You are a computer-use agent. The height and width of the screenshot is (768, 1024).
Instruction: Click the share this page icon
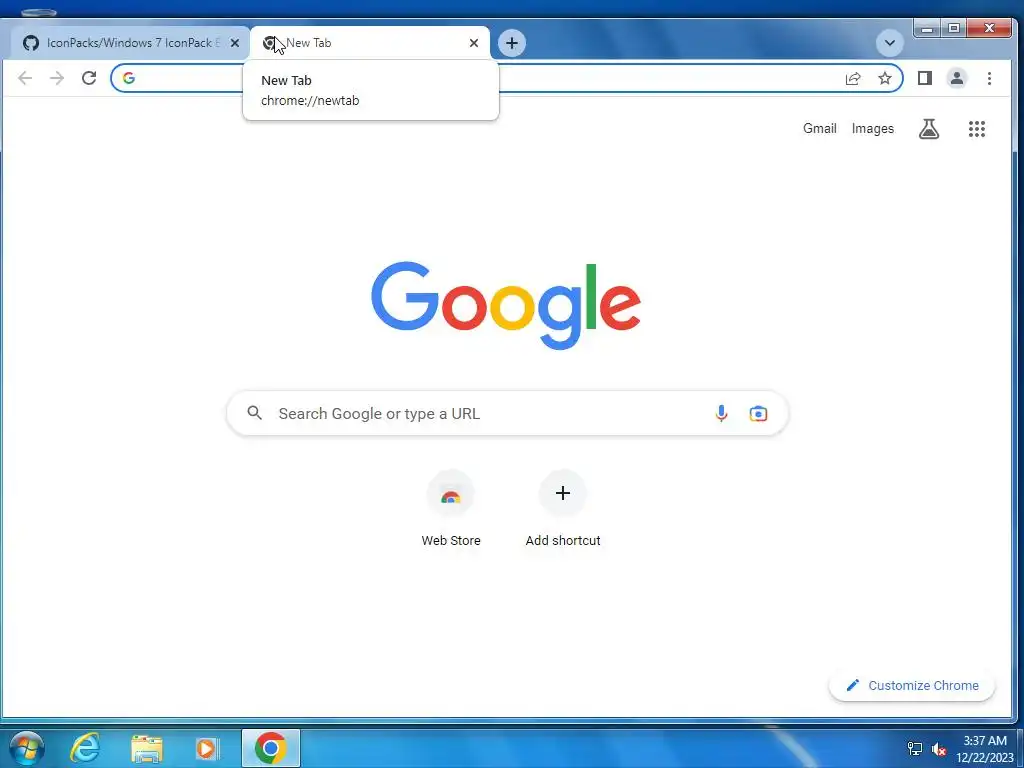tap(853, 78)
